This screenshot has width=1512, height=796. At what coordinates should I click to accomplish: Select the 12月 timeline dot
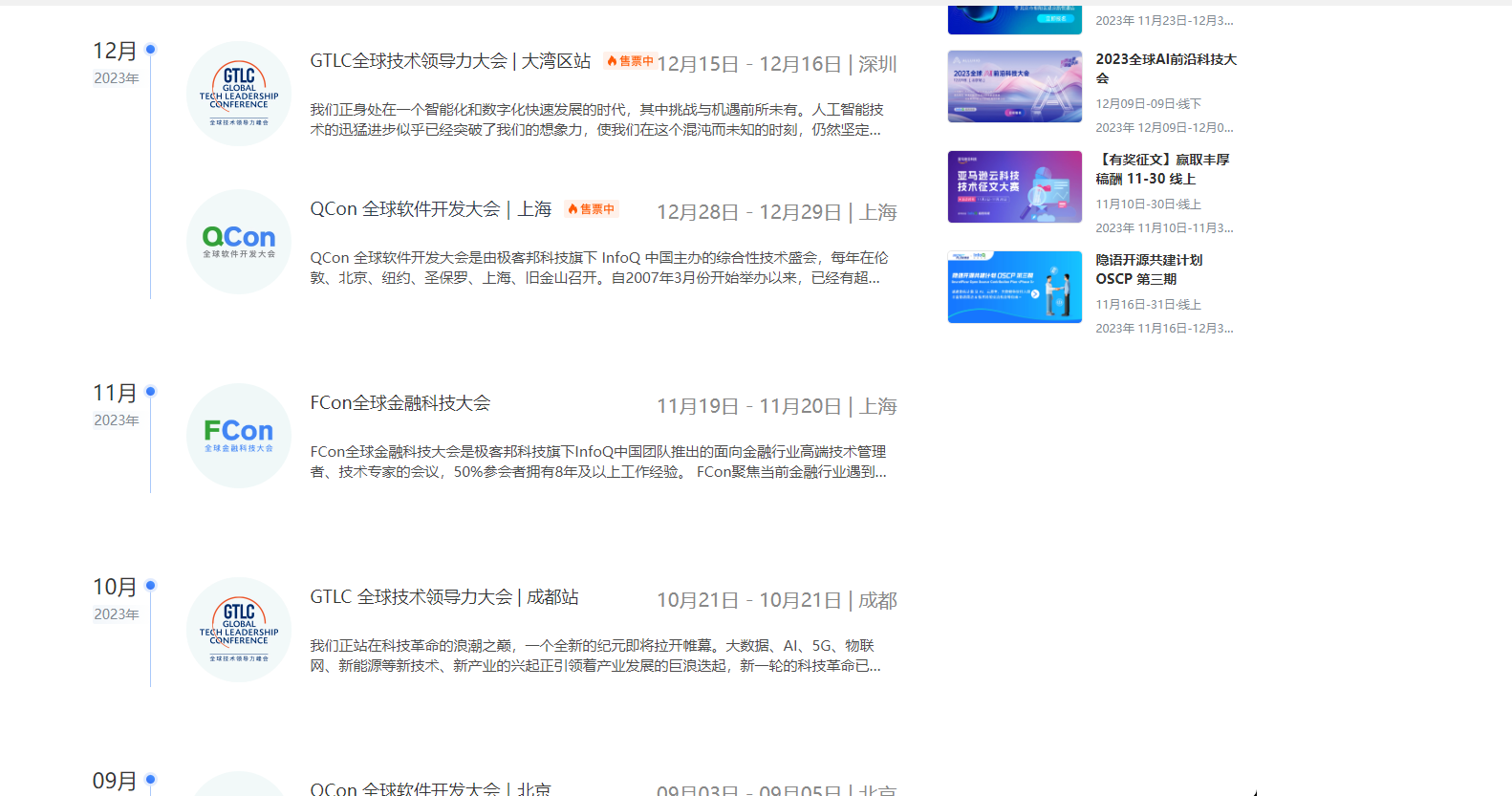(x=150, y=50)
